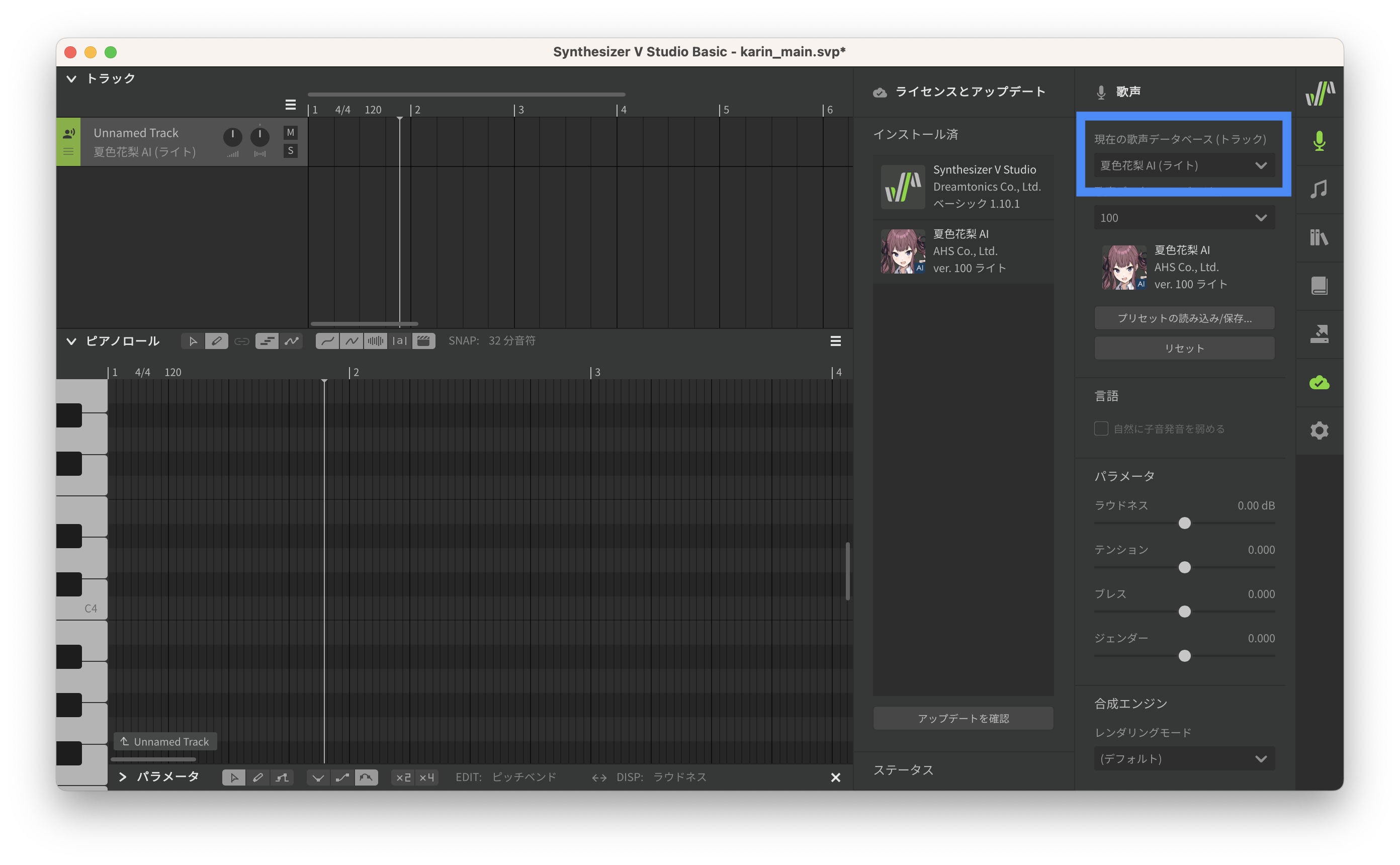
Task: Click the Unnamed Track label in piano roll
Action: click(165, 742)
